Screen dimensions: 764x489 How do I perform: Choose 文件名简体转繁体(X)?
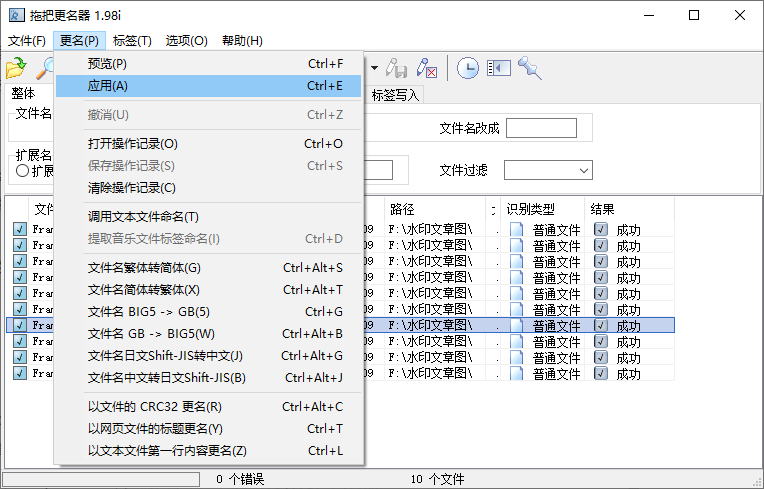[209, 290]
